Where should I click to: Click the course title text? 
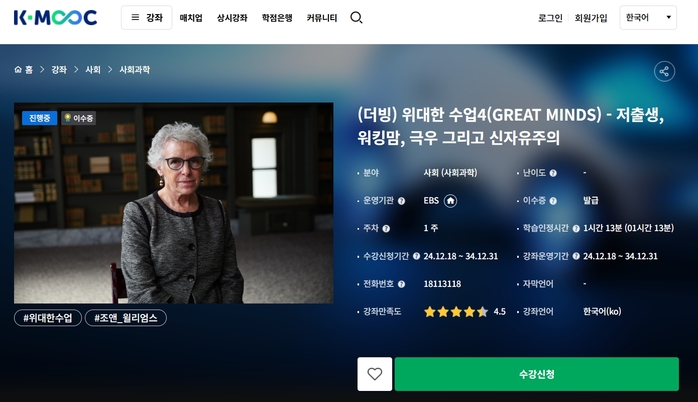[x=511, y=126]
